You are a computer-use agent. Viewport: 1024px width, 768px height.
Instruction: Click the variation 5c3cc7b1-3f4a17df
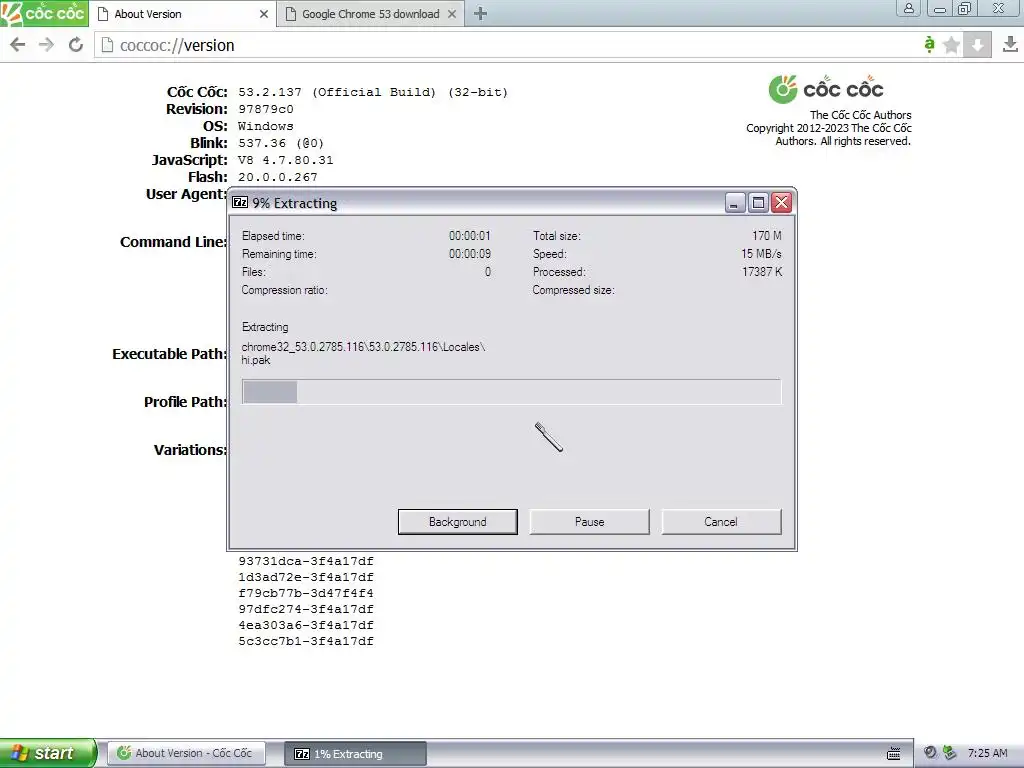pyautogui.click(x=306, y=641)
